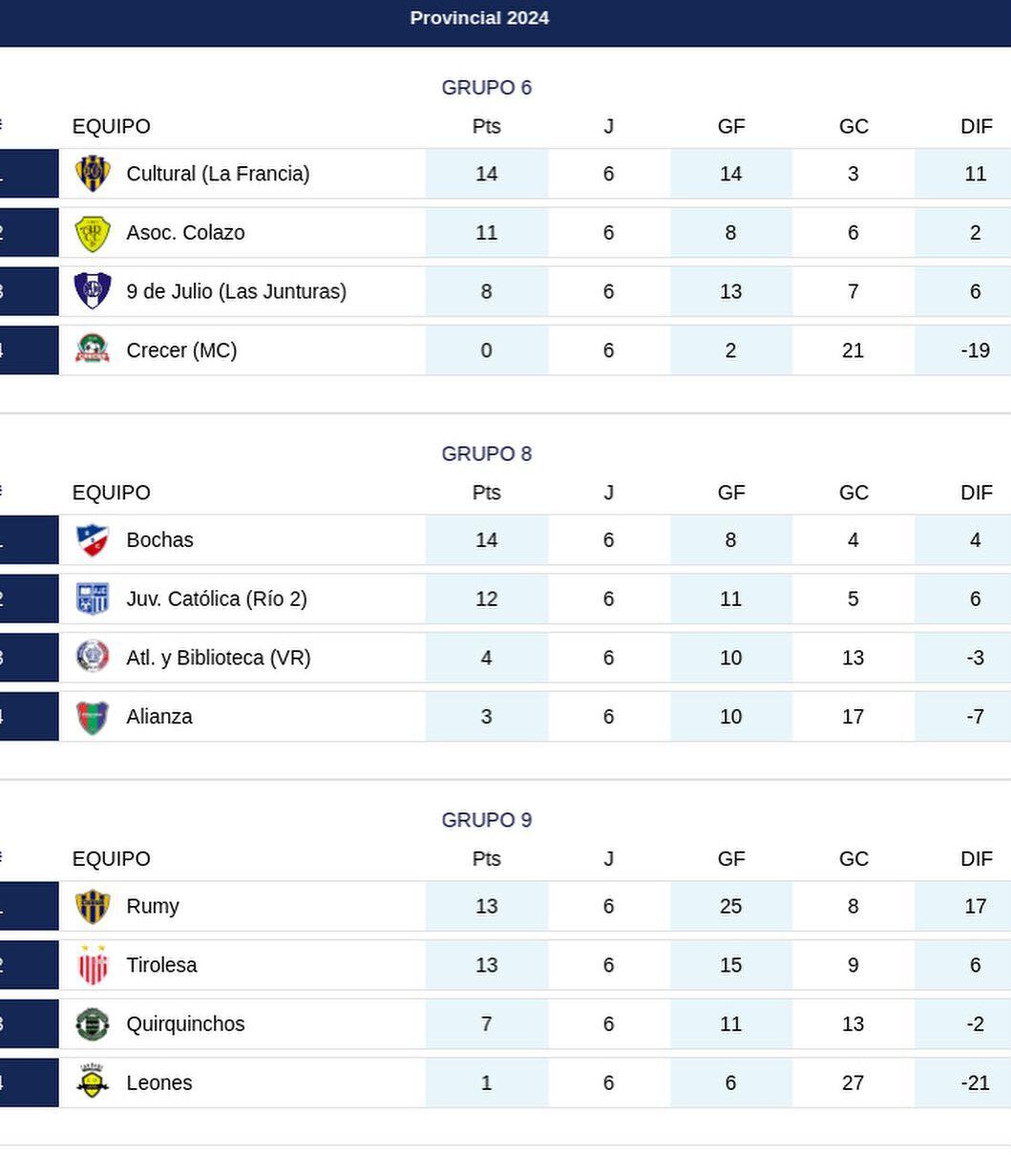Click the DIF column header in Grupo 9
Image resolution: width=1011 pixels, height=1176 pixels.
976,859
